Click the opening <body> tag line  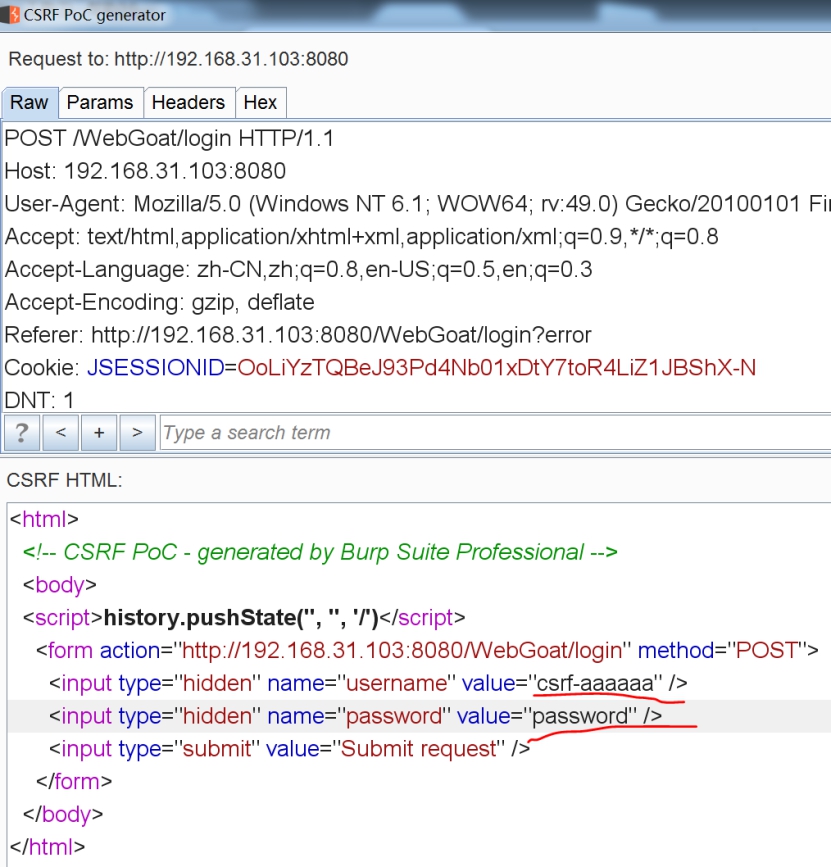[60, 585]
